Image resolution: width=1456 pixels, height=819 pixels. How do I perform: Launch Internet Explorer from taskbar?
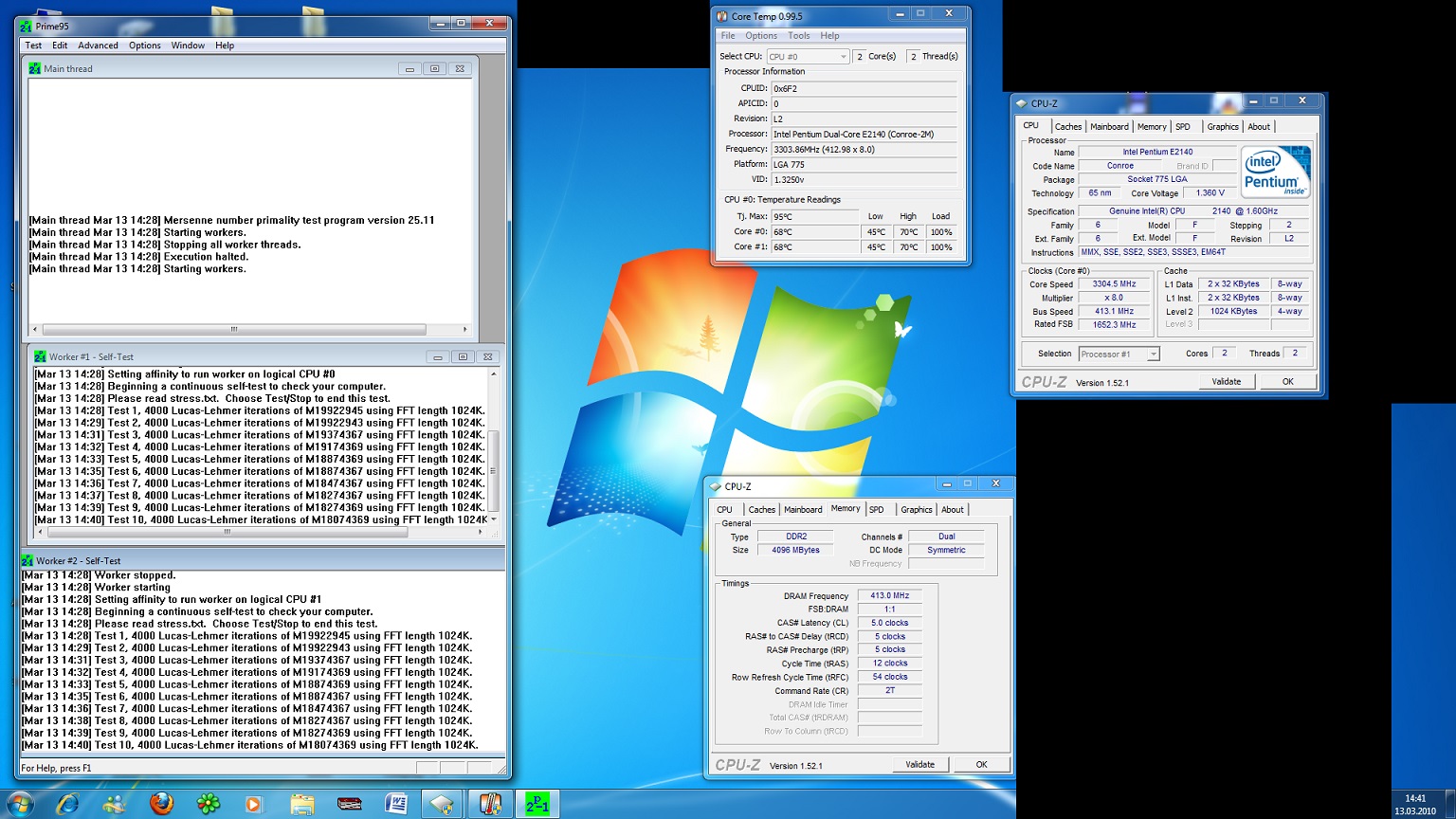67,804
